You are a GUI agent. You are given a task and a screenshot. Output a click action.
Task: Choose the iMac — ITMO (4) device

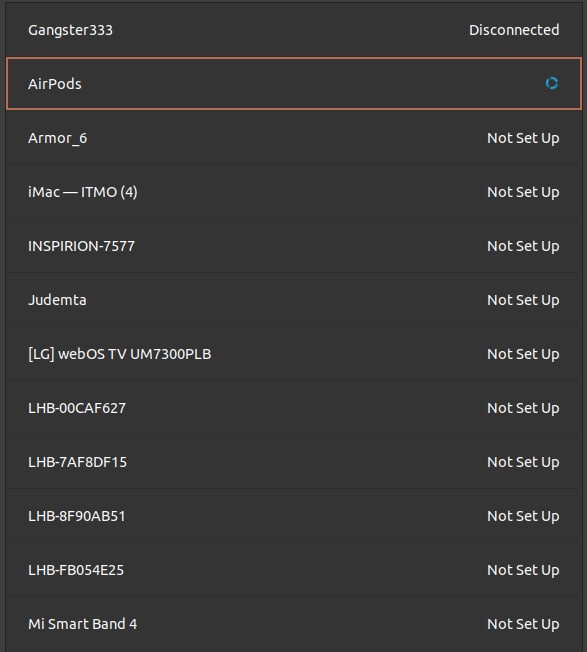click(294, 192)
